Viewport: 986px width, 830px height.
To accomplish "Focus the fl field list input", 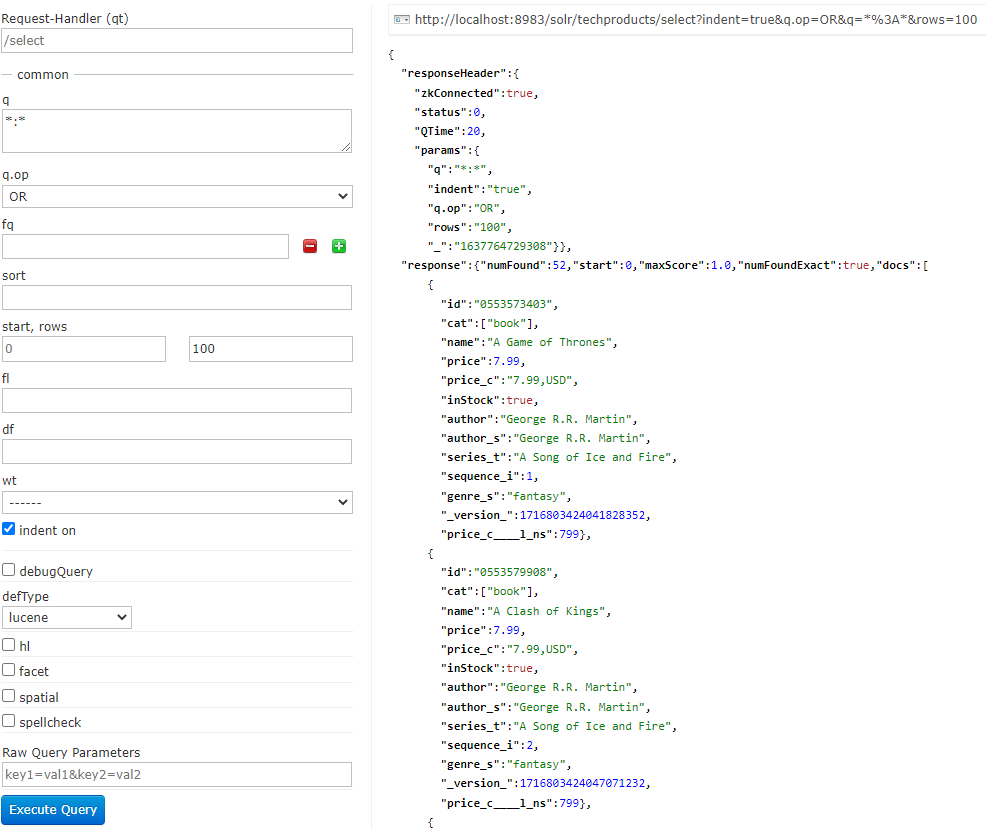I will point(177,401).
